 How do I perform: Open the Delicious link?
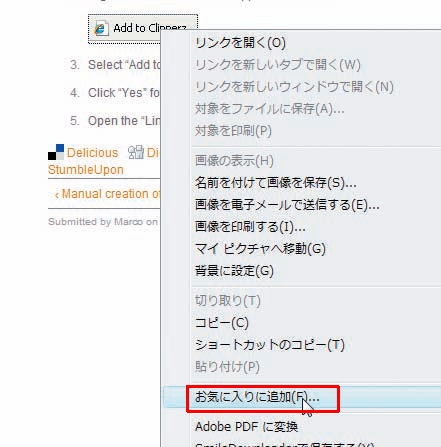[92, 153]
